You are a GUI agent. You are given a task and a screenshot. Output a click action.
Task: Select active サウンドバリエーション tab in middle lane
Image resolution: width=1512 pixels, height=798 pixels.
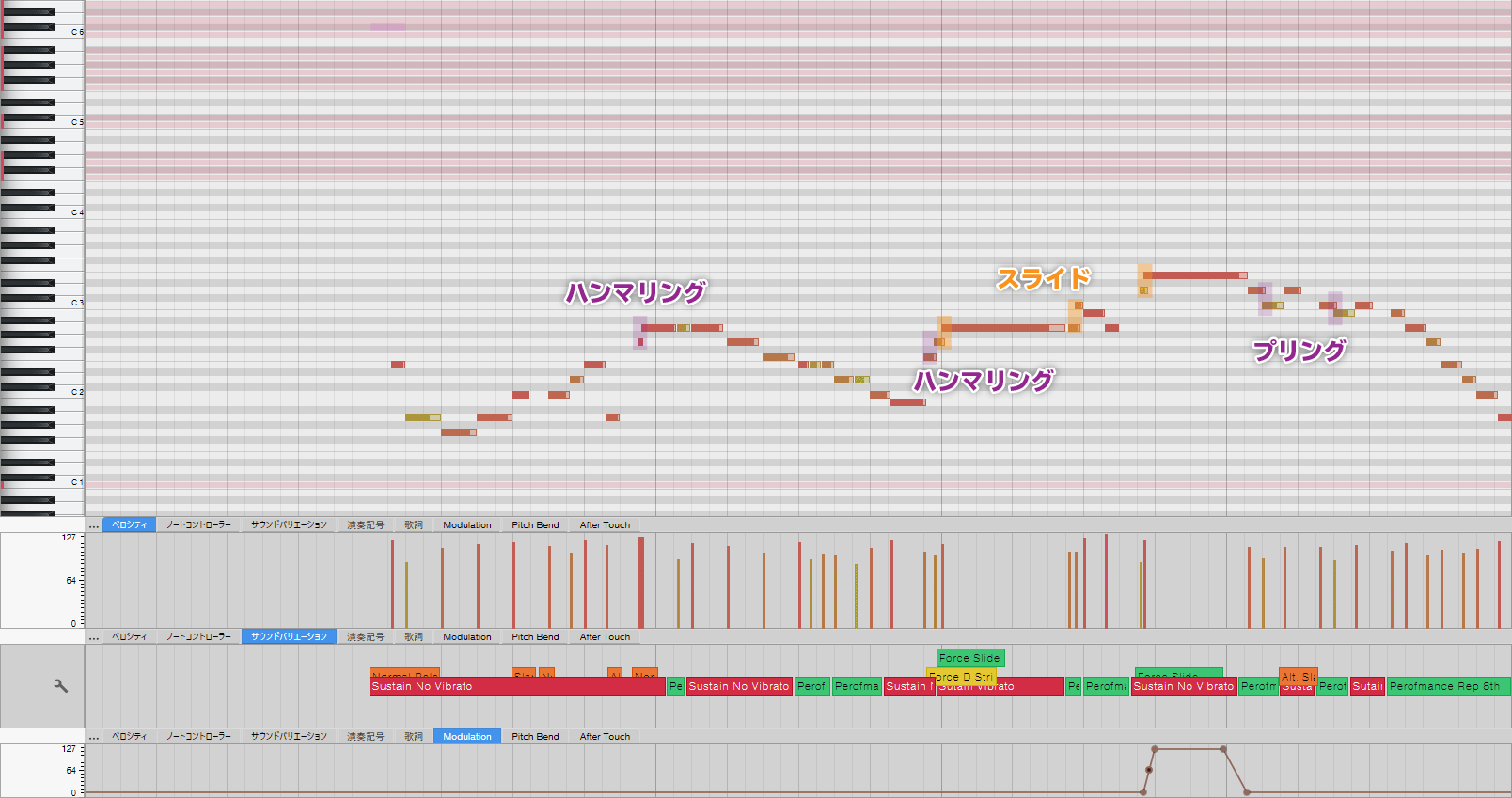pyautogui.click(x=289, y=637)
